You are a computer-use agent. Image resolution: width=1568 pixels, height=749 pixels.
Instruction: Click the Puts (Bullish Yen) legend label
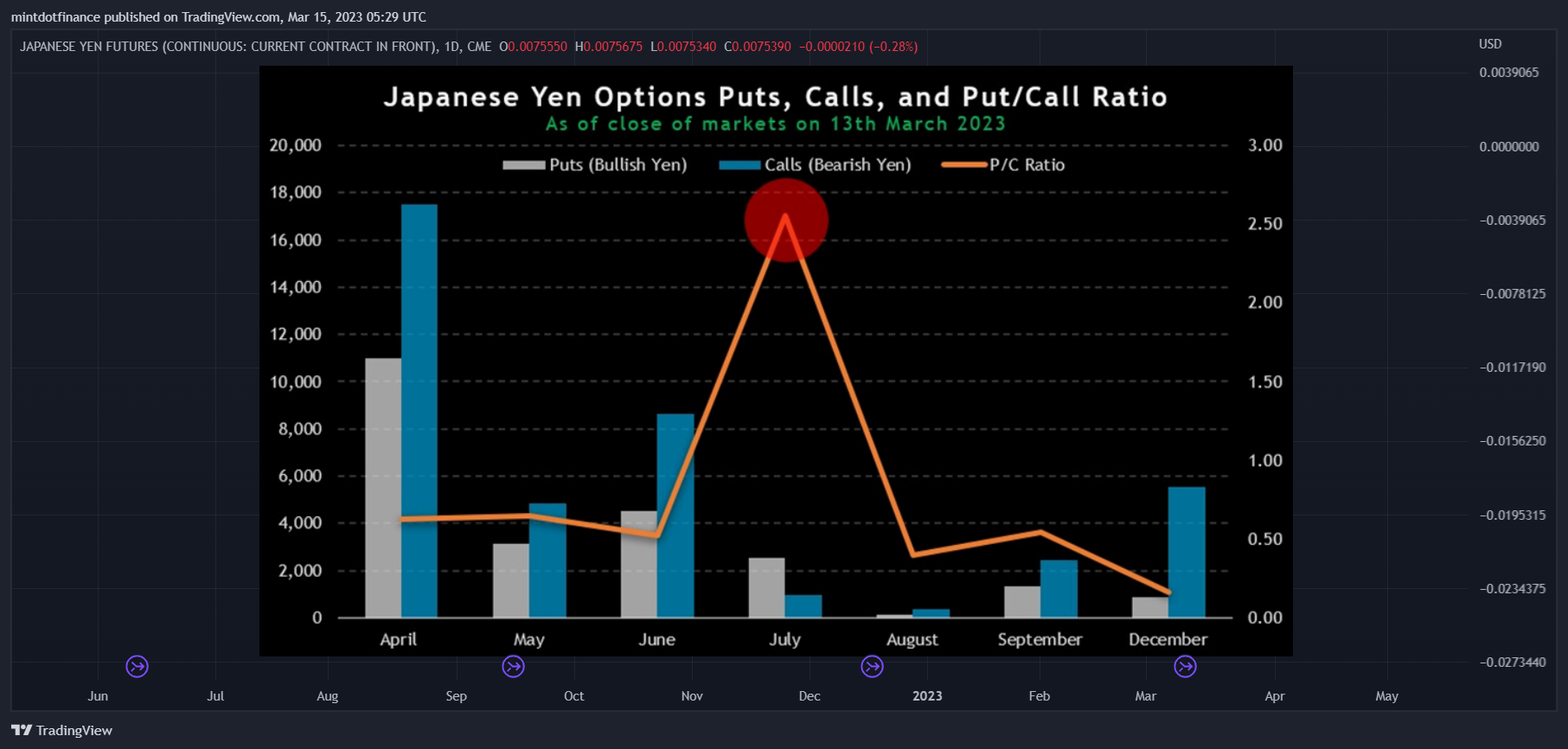618,165
